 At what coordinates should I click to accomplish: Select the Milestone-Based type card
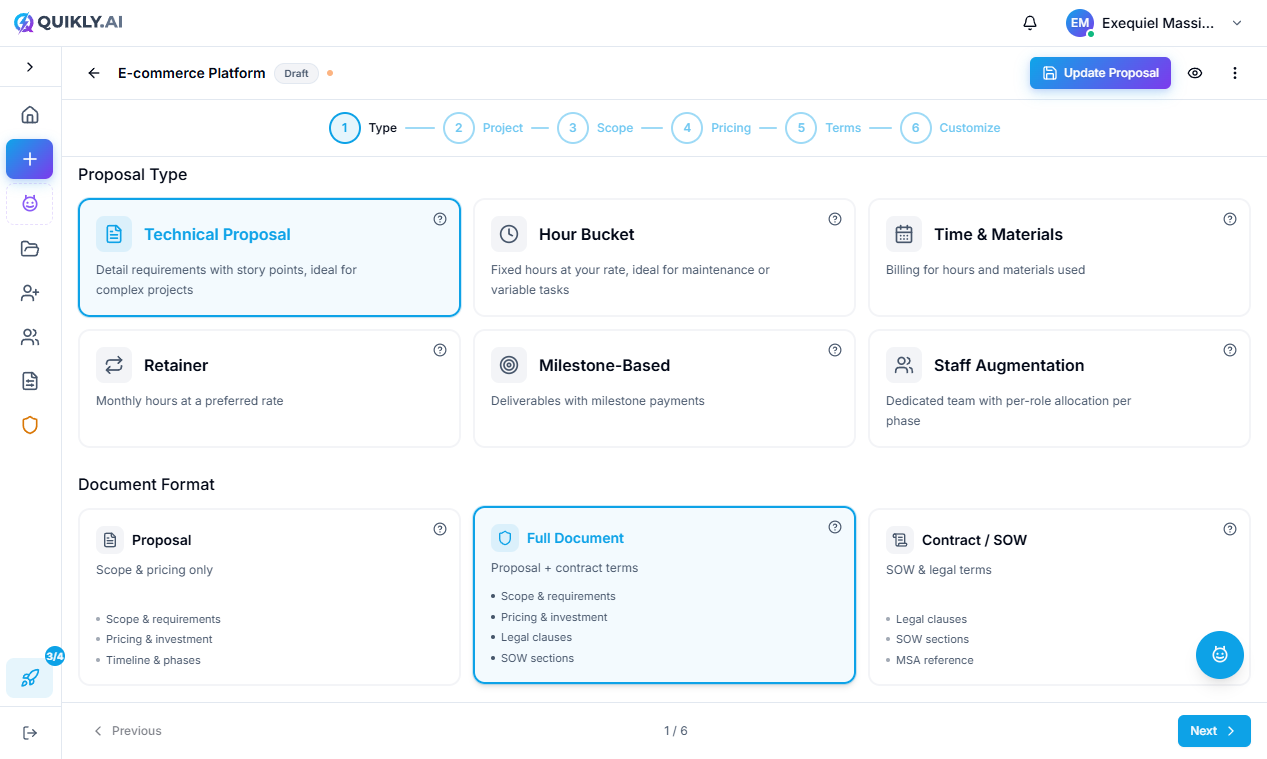[664, 388]
